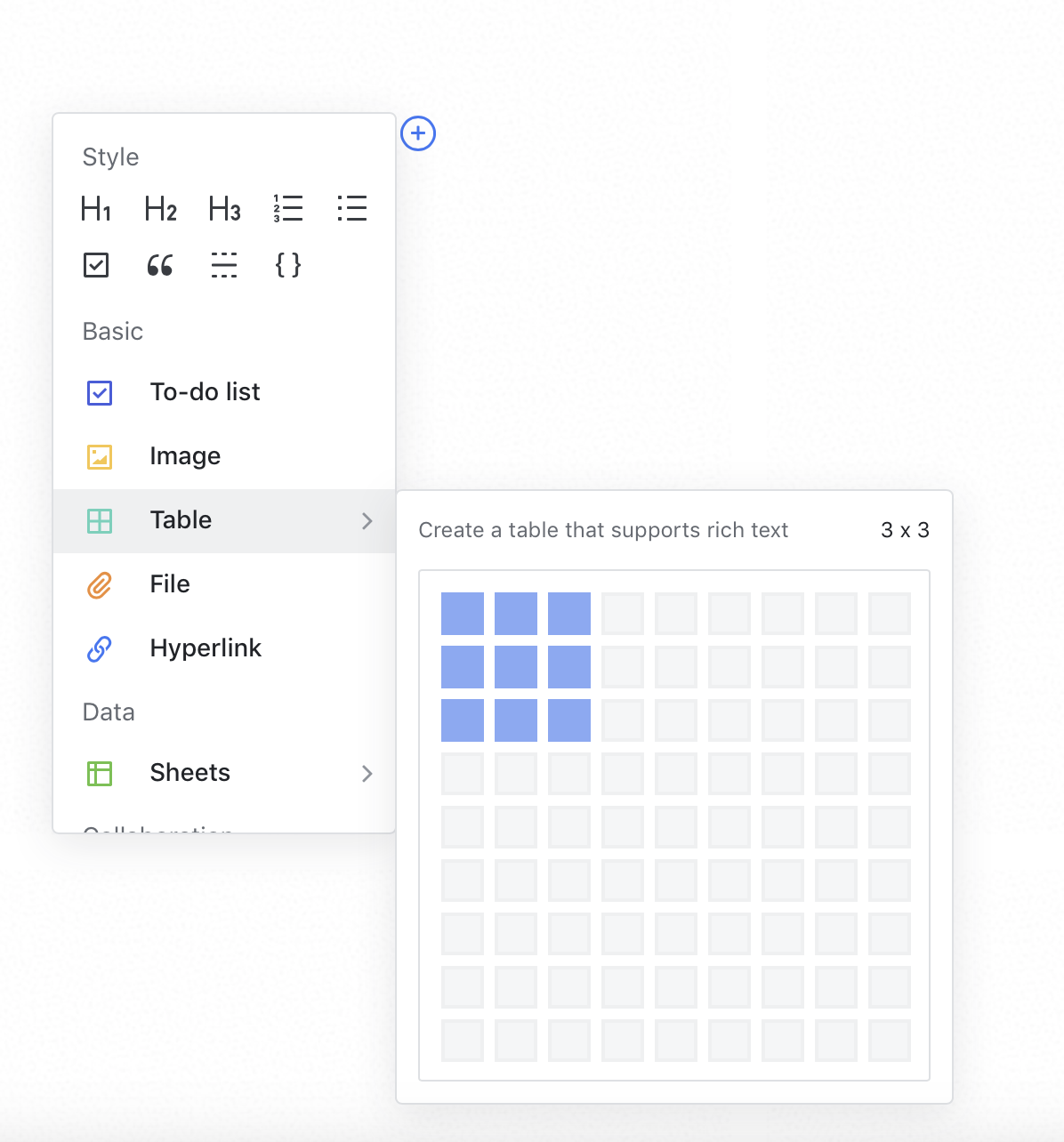Apply Heading 2 style
1064x1142 pixels.
tap(160, 209)
